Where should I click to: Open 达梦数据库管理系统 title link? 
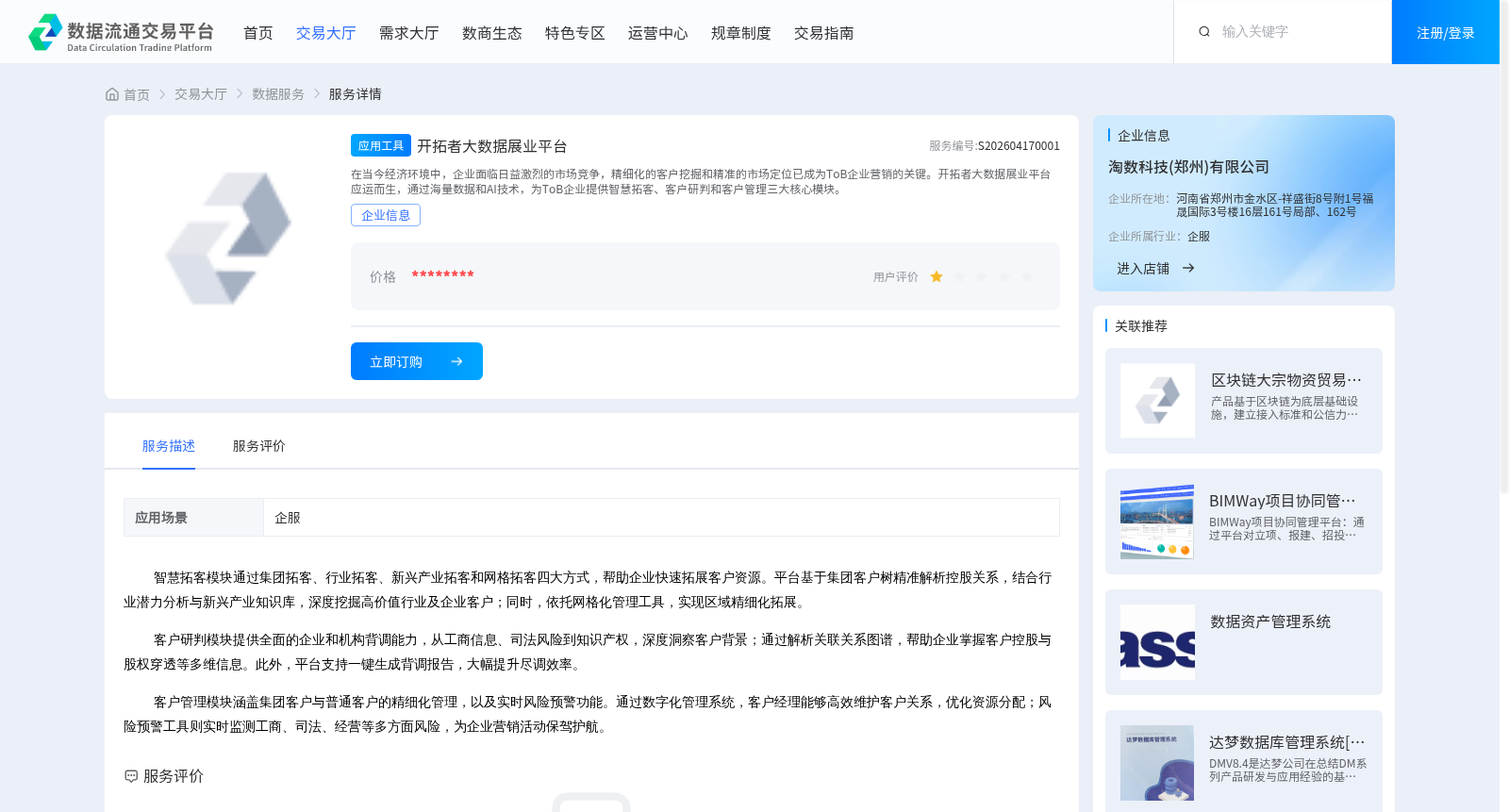click(1287, 742)
